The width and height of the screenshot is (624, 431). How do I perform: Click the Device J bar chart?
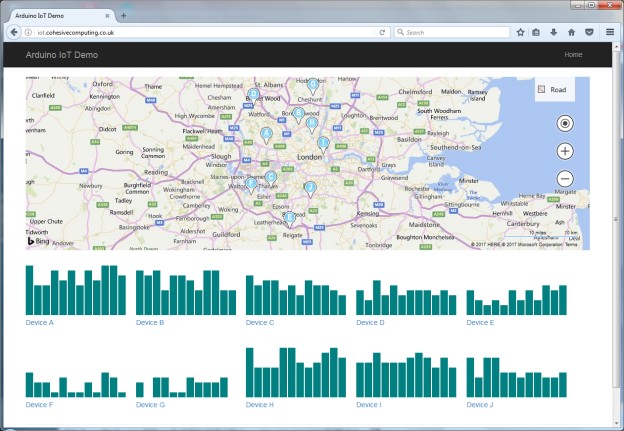(x=517, y=377)
